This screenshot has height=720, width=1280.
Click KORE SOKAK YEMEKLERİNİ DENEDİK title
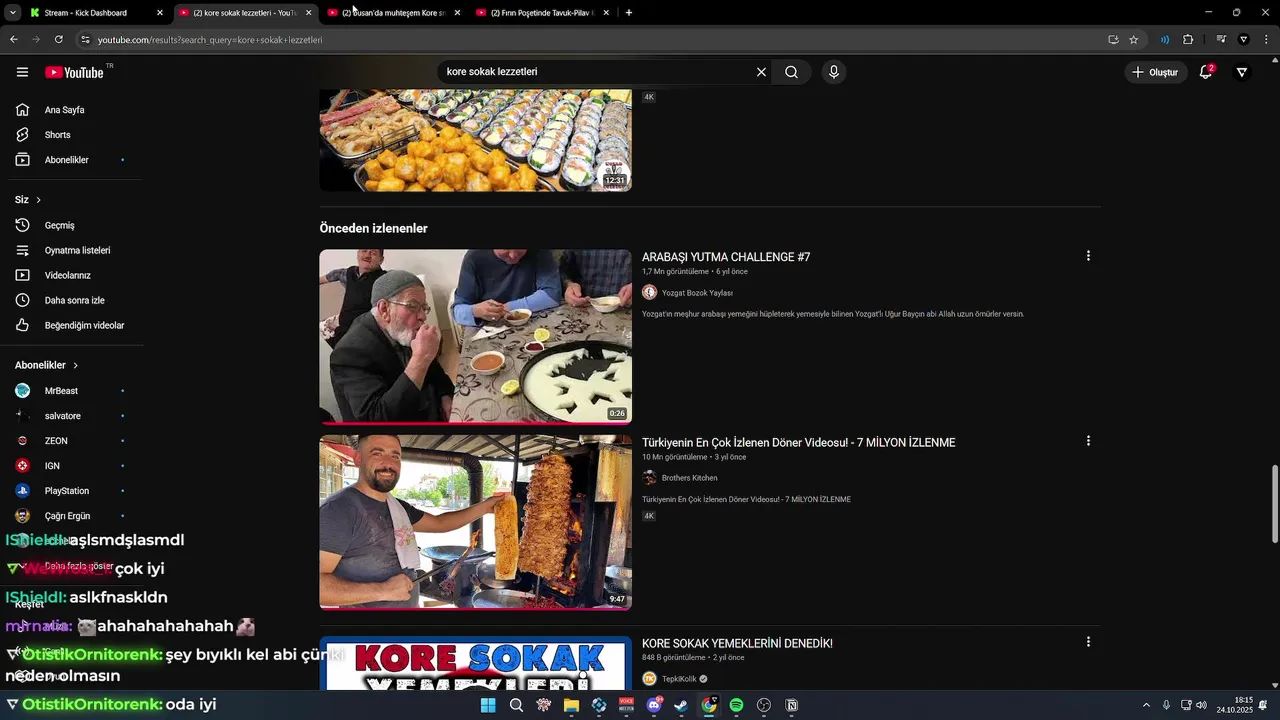click(x=737, y=644)
